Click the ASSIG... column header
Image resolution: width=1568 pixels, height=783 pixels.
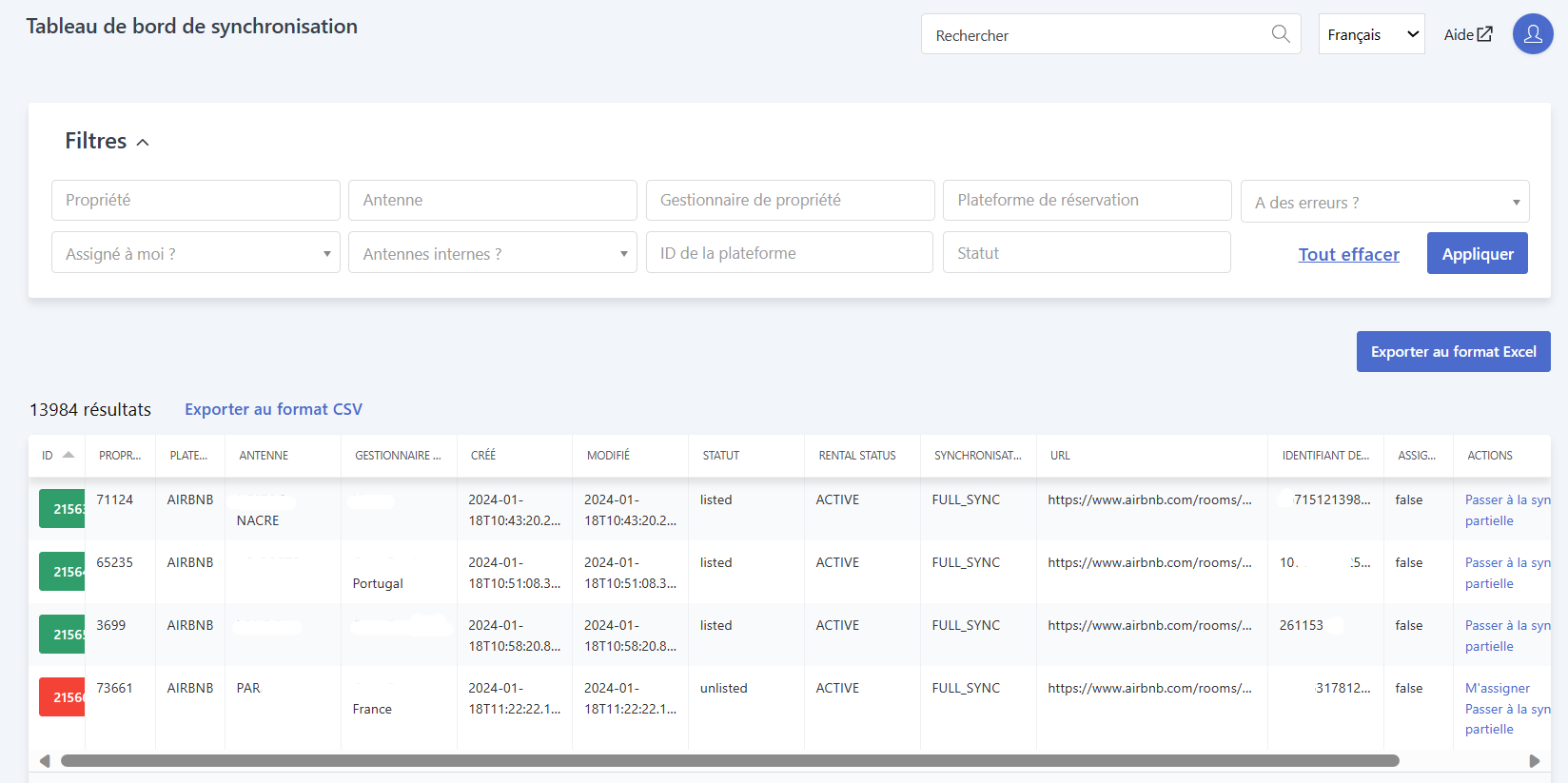pos(1417,456)
